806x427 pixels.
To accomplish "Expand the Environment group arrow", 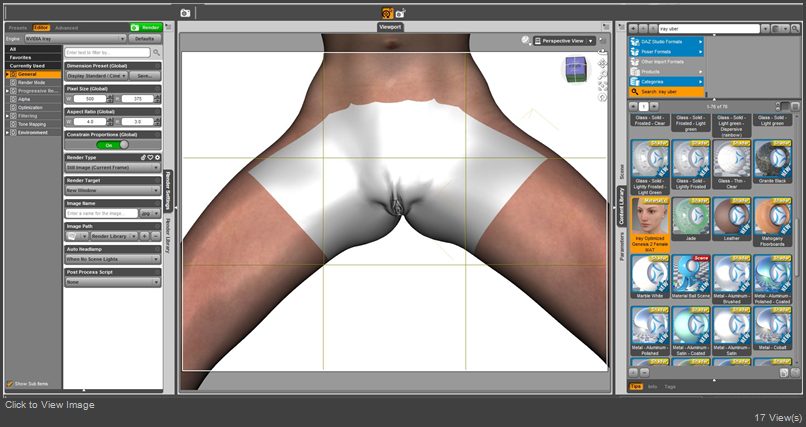I will 7,133.
